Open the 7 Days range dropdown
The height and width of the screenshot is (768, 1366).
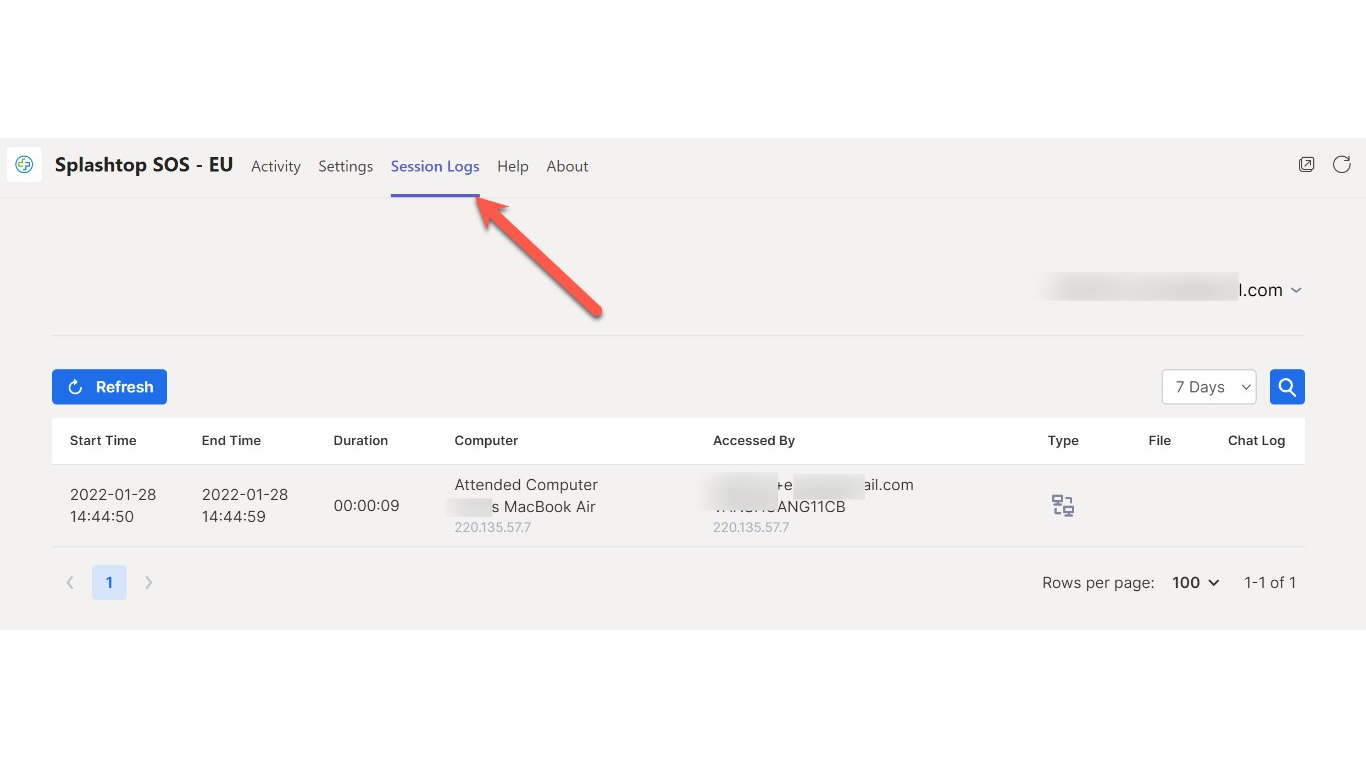(1209, 387)
